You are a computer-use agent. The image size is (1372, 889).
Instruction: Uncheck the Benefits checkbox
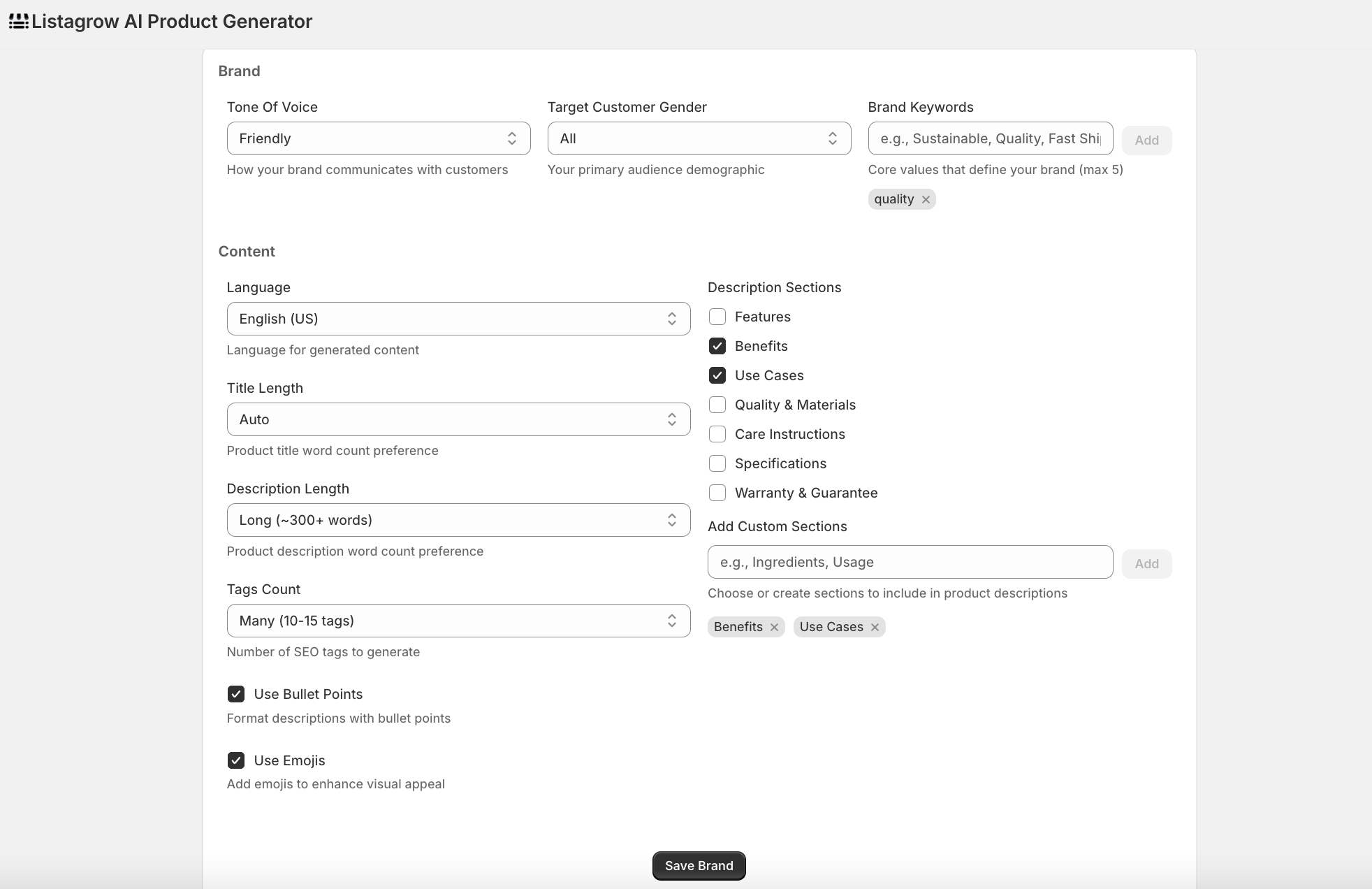pos(717,346)
